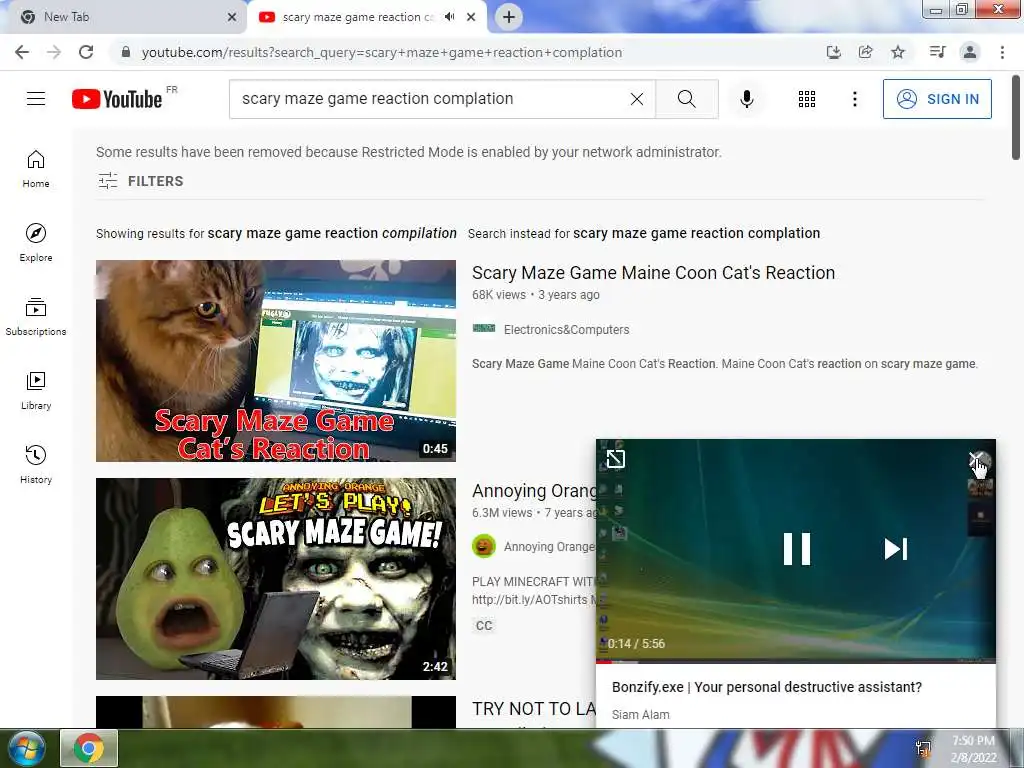The width and height of the screenshot is (1024, 768).
Task: Visit the Electronics&Computers channel
Action: point(566,330)
